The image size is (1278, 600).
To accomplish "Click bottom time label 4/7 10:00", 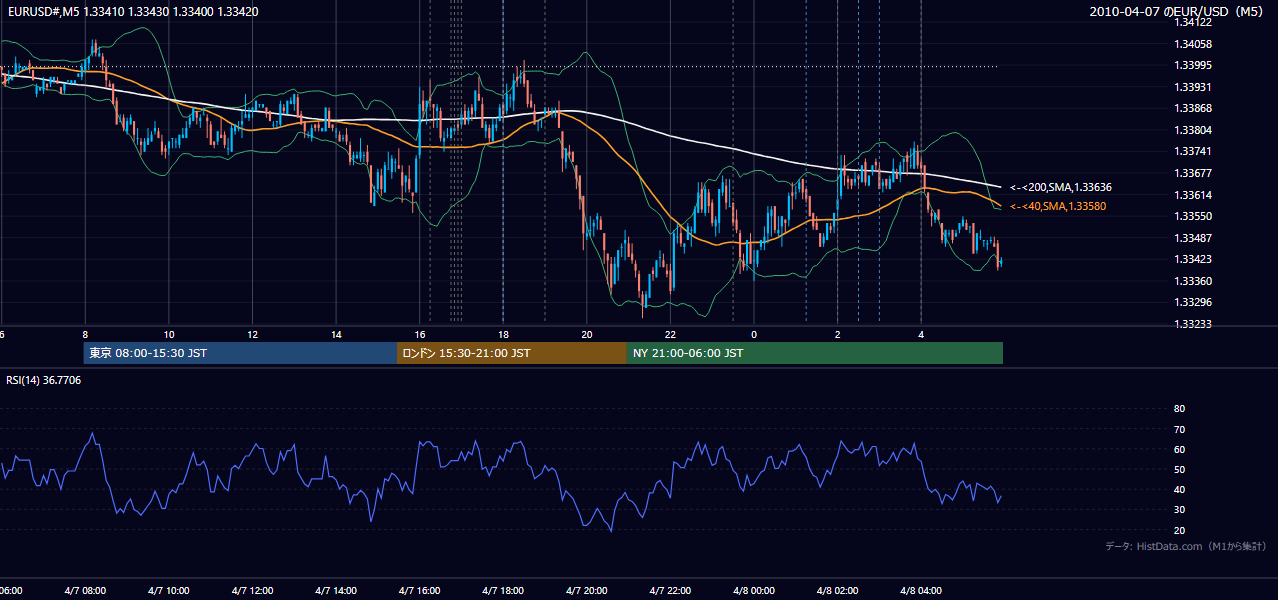I will pyautogui.click(x=168, y=591).
